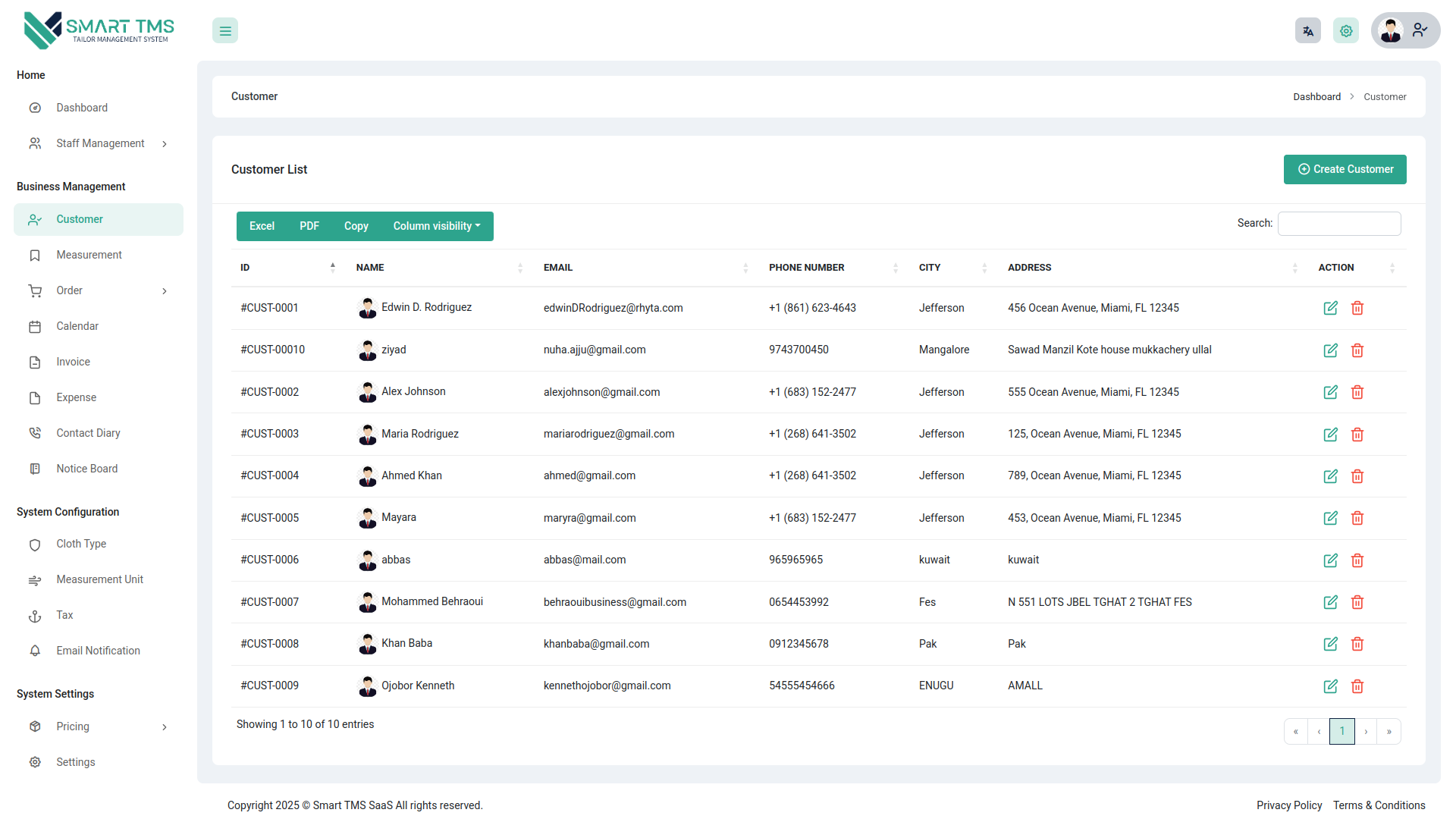Open the Invoice page
This screenshot has height=819, width=1456.
tap(73, 362)
